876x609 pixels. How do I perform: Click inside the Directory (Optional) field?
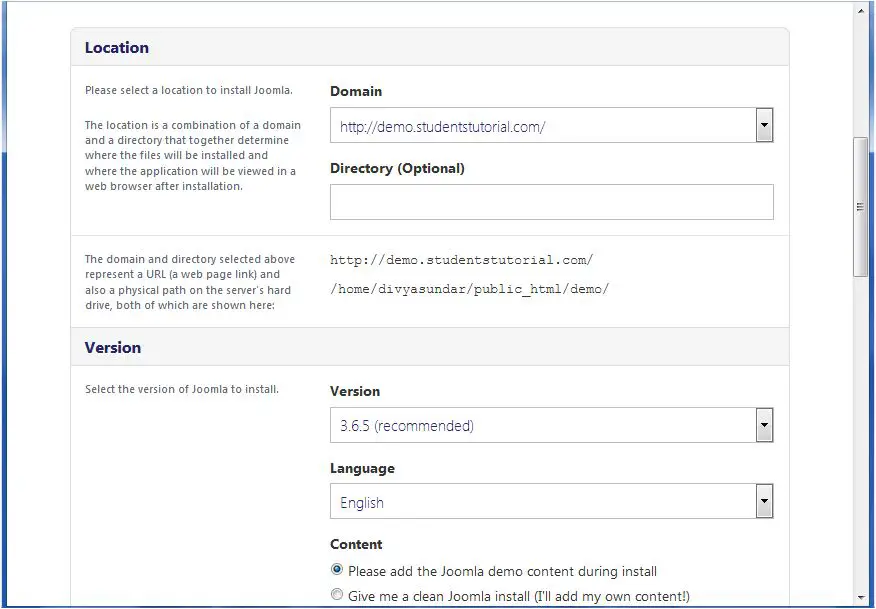pyautogui.click(x=550, y=202)
